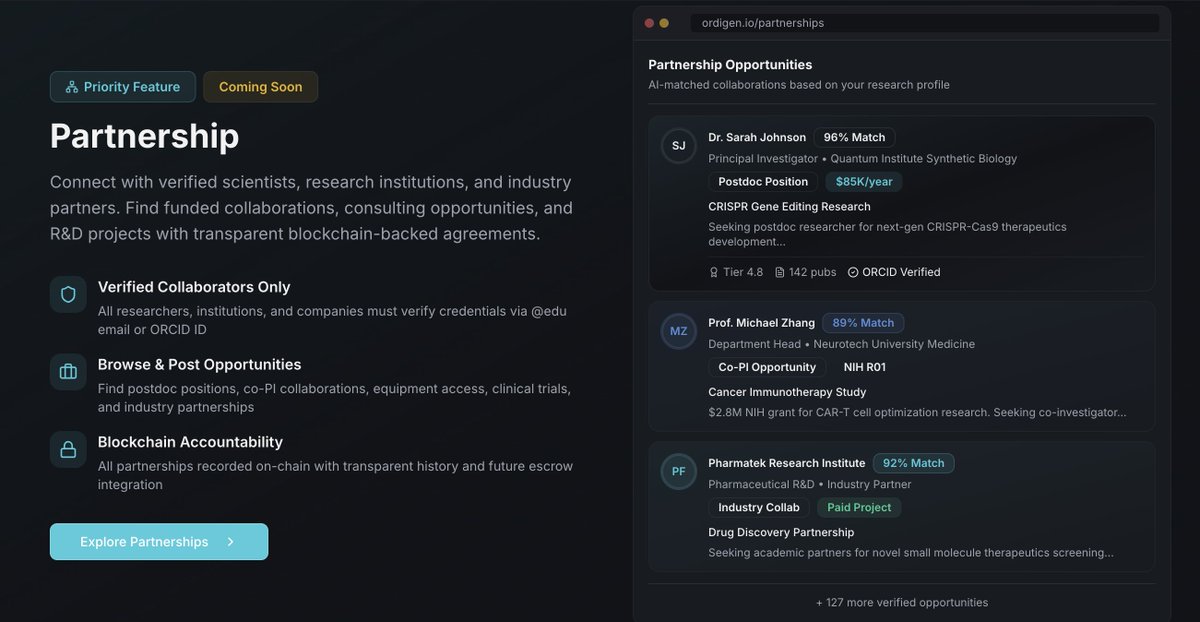This screenshot has height=622, width=1200.
Task: Click the 'AI-matched collaborations' subtitle
Action: click(799, 85)
